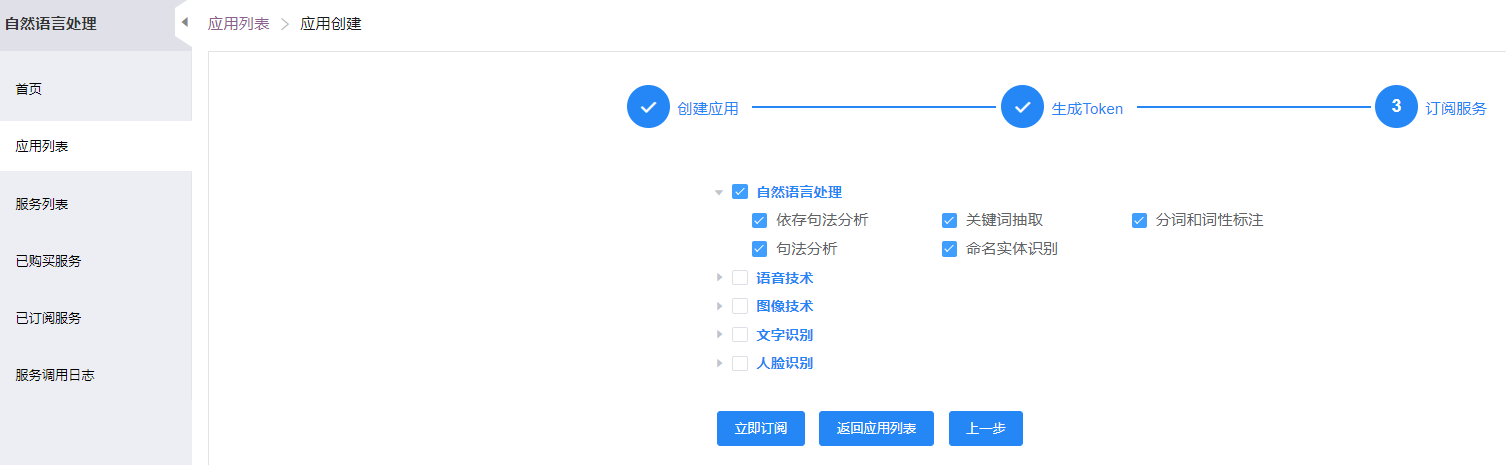The width and height of the screenshot is (1506, 465).
Task: Expand the 图像技术 tree node
Action: (719, 306)
